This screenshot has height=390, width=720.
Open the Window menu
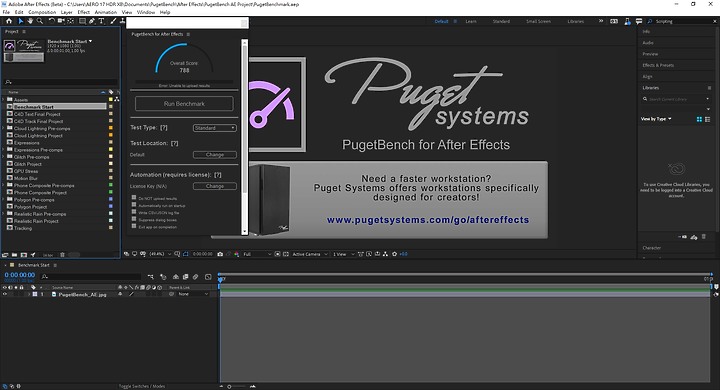click(x=146, y=12)
